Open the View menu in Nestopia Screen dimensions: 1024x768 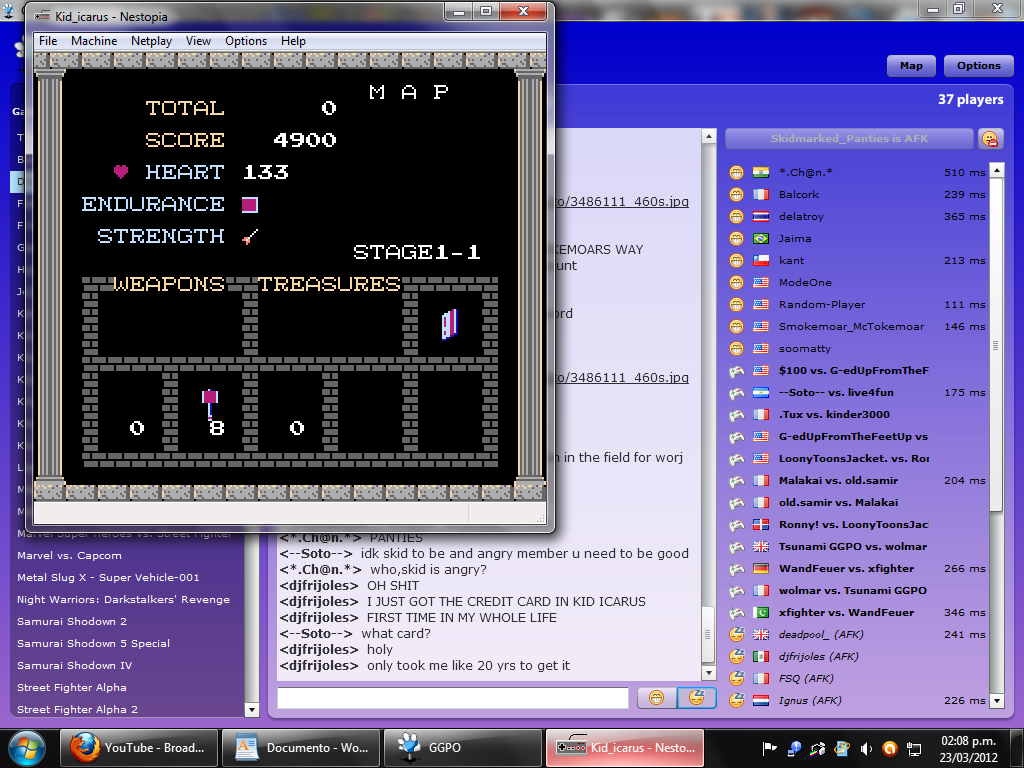[x=199, y=40]
